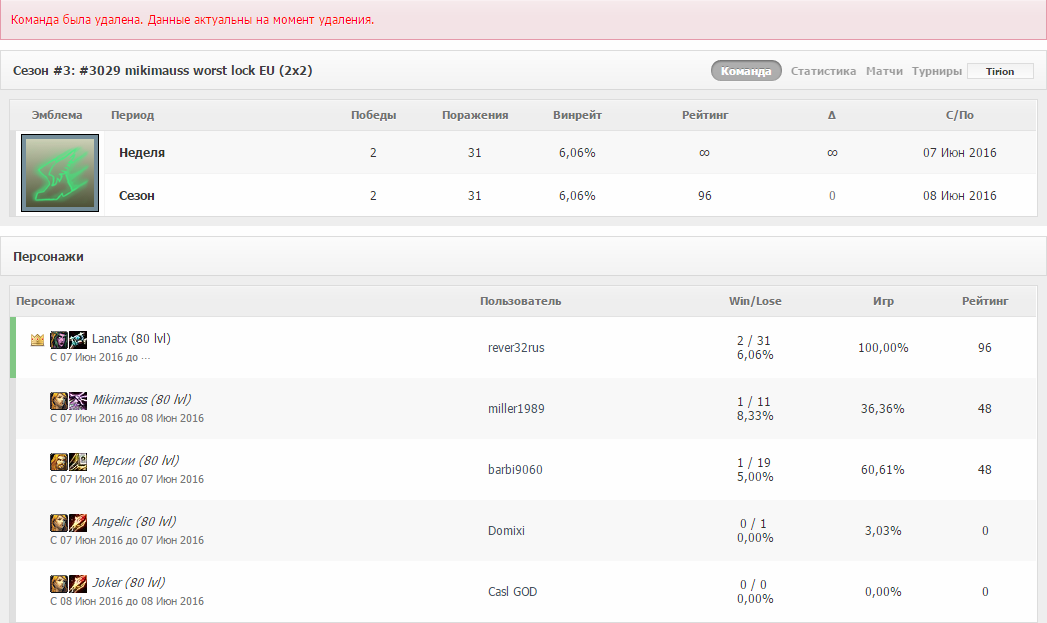Click the red class icon next to Joker
Viewport: 1047px width, 623px height.
(x=78, y=584)
